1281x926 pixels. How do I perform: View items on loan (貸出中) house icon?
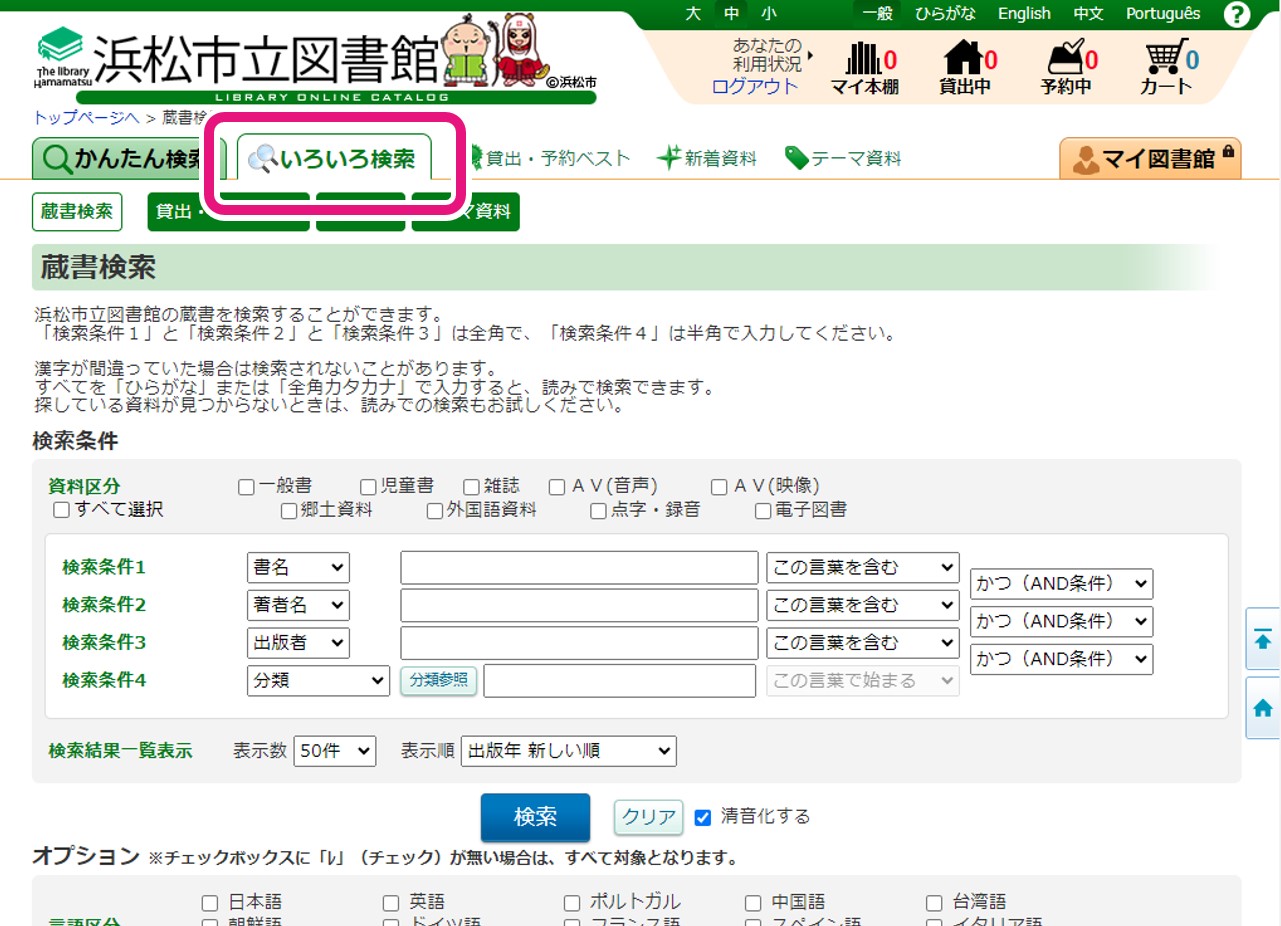(x=965, y=66)
